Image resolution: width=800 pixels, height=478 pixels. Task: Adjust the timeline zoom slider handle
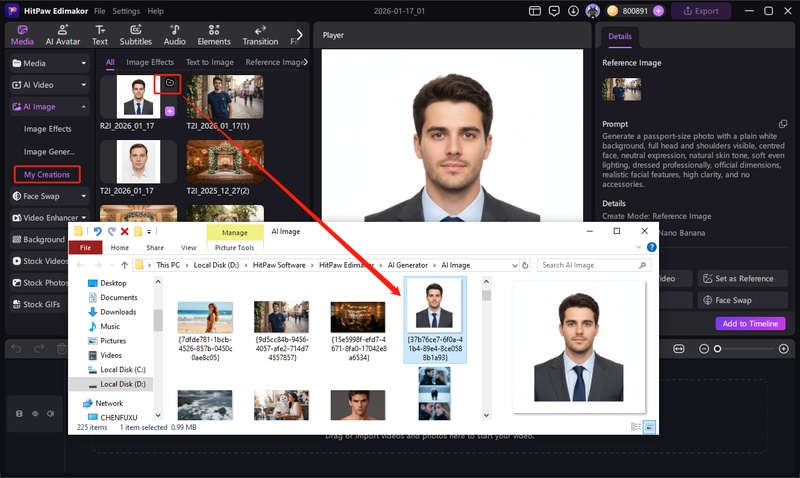click(x=717, y=348)
